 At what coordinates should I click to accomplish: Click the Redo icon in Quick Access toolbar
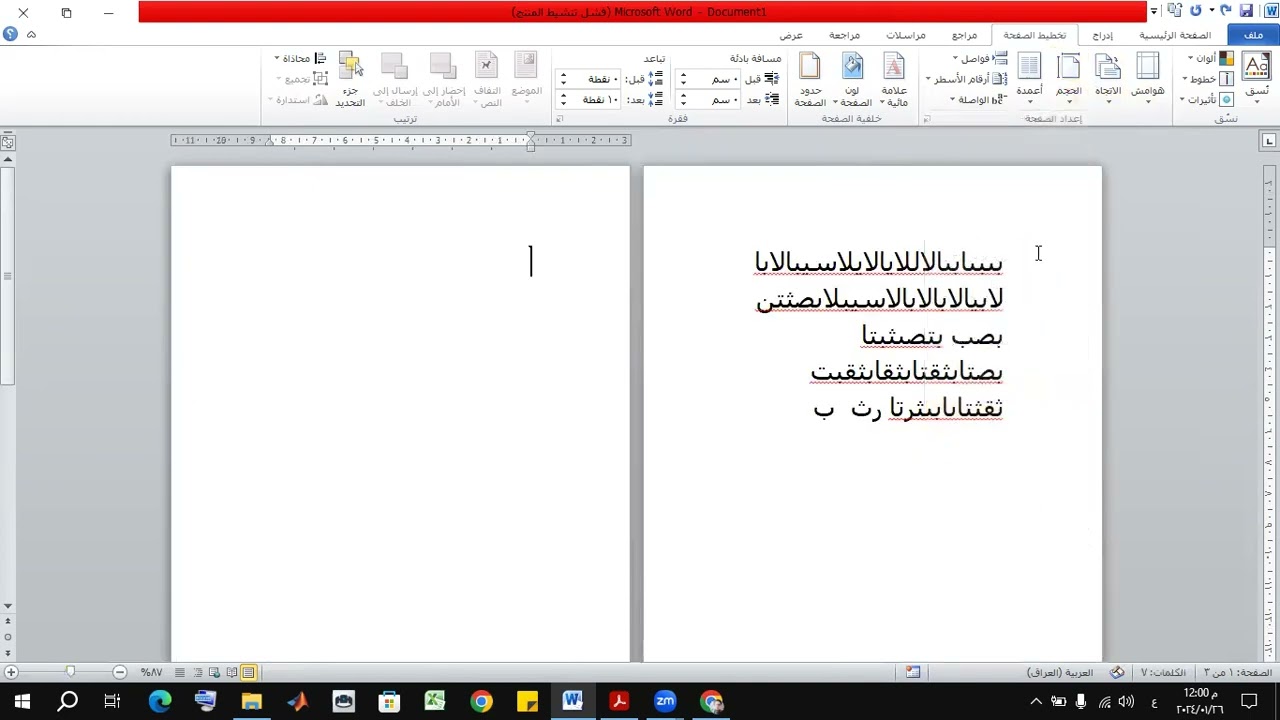1195,11
